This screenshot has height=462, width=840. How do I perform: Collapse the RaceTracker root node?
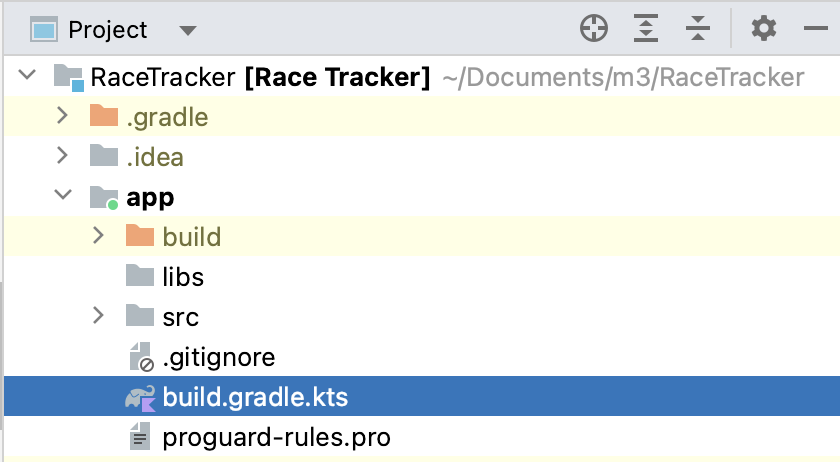27,76
